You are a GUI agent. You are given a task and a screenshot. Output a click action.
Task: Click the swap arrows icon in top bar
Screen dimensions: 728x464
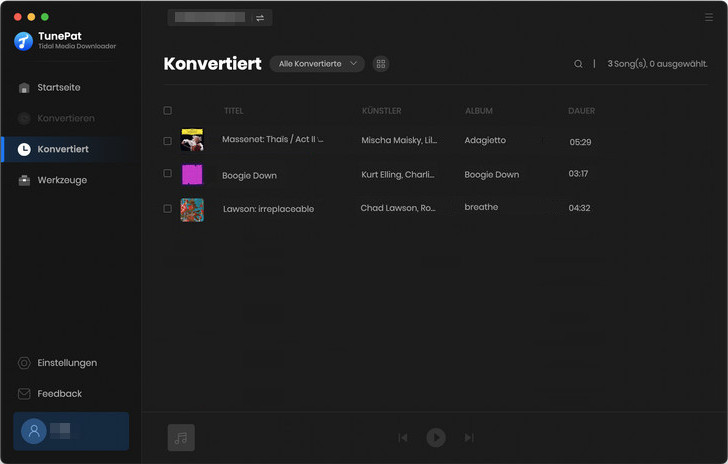coord(260,18)
